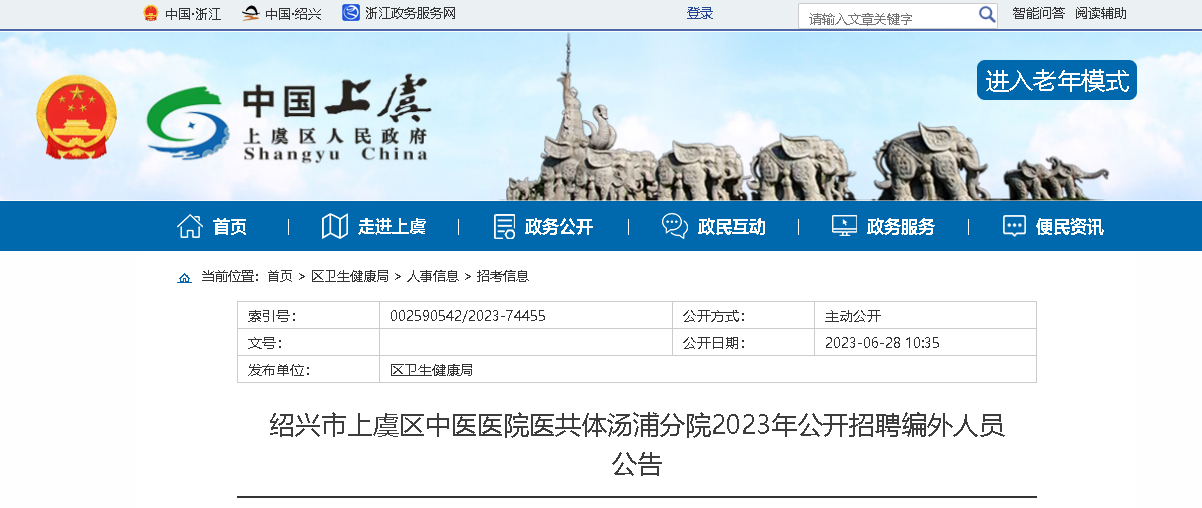The image size is (1202, 508).
Task: Click the 中国·浙江 national emblem icon
Action: pyautogui.click(x=150, y=13)
